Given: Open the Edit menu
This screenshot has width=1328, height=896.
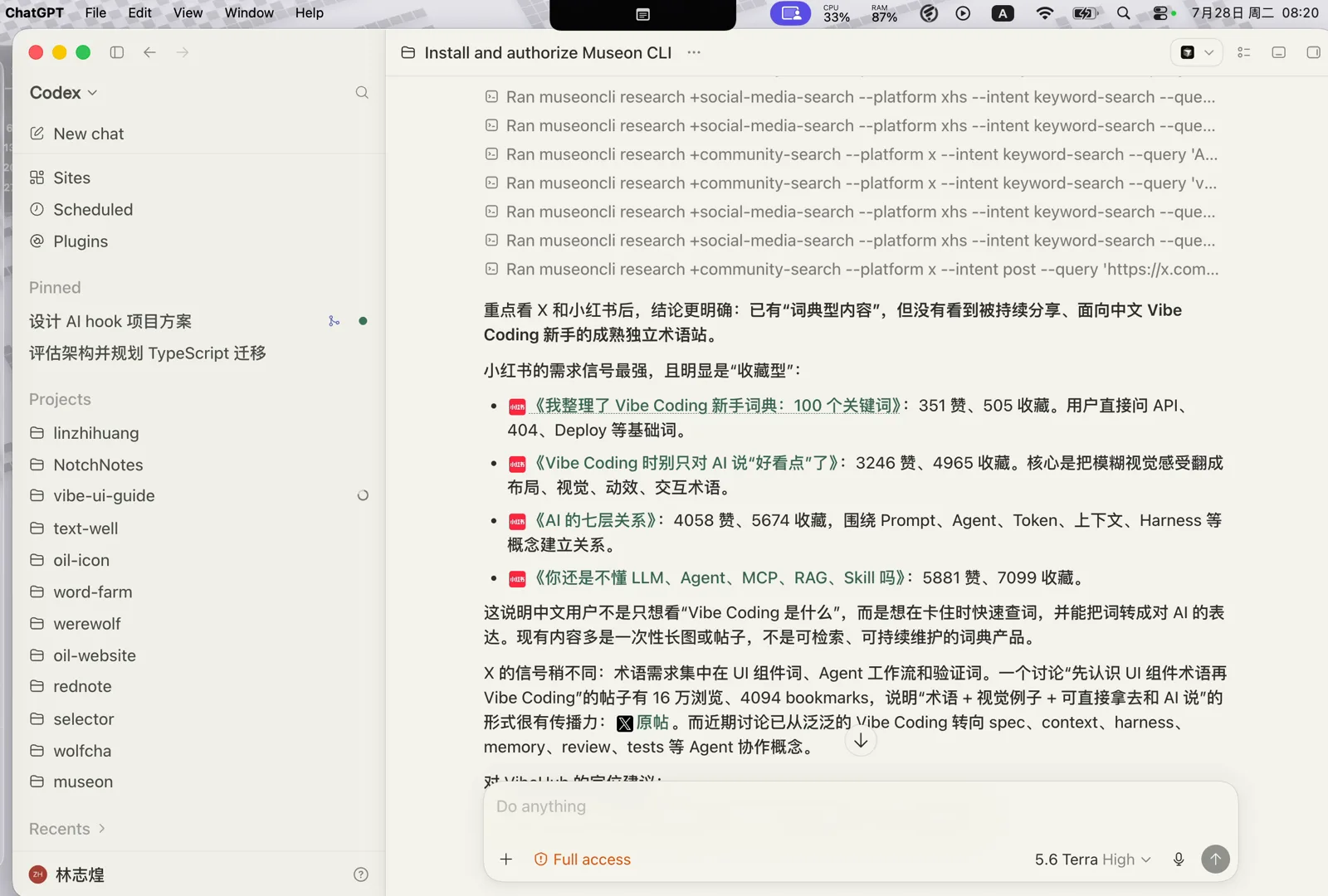Looking at the screenshot, I should [x=139, y=13].
